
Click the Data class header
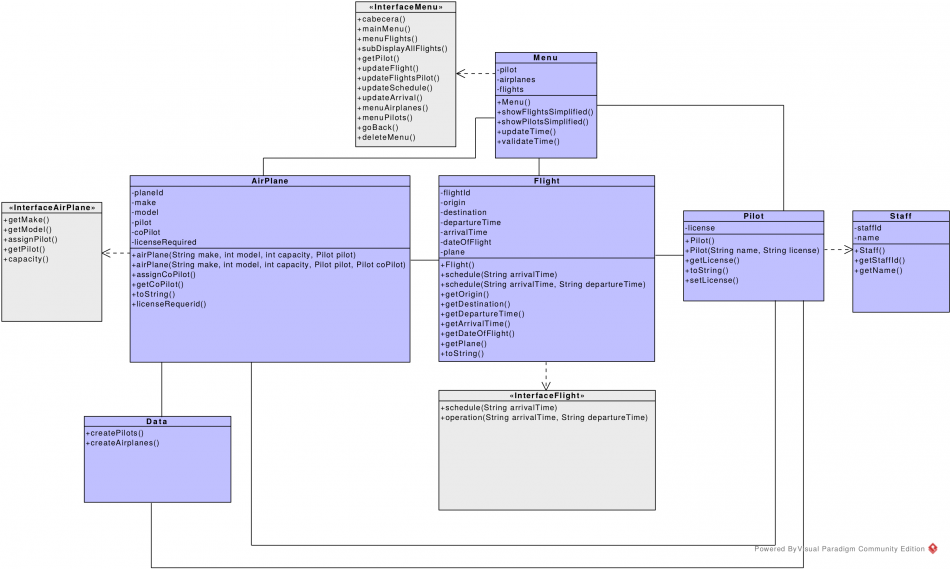coord(157,422)
